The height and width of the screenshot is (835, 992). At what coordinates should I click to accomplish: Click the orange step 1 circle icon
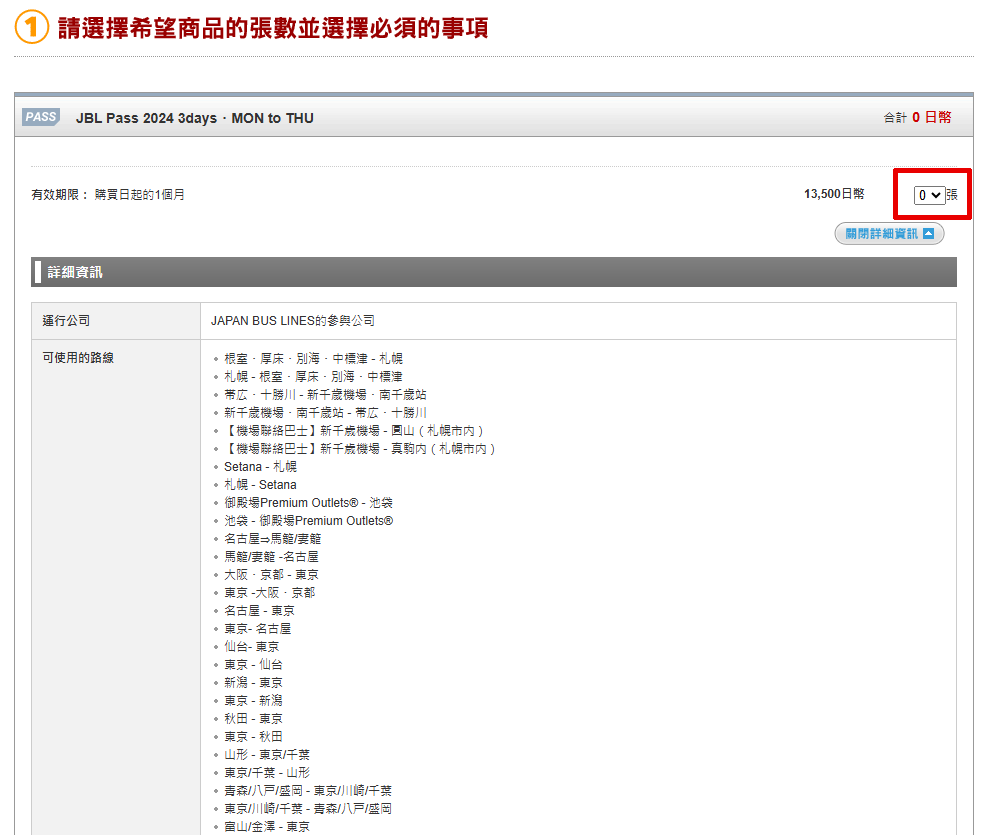[x=31, y=27]
